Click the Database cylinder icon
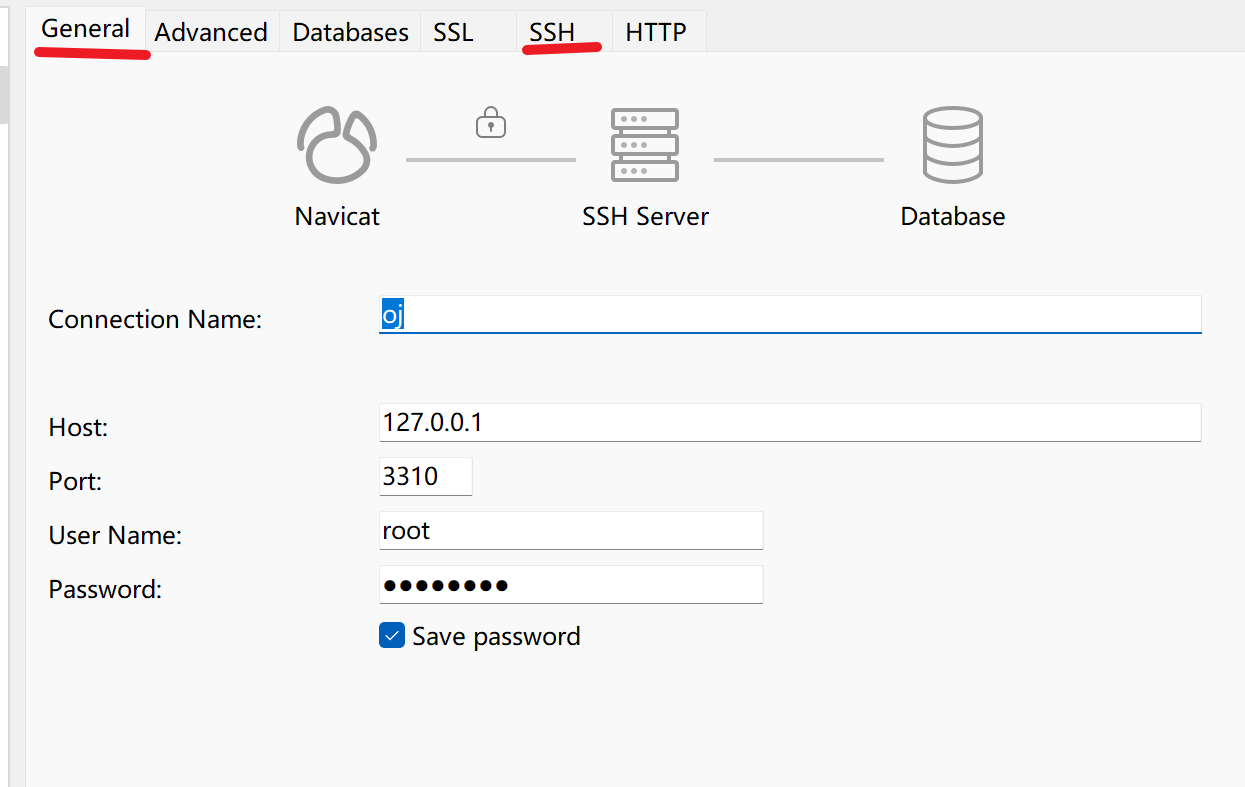This screenshot has height=787, width=1245. (952, 145)
